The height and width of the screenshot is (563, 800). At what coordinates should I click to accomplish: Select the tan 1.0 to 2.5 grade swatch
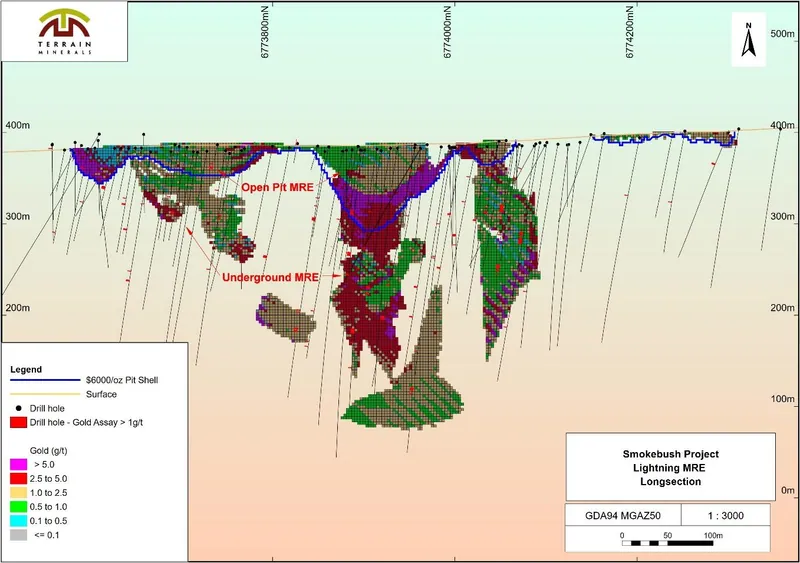pyautogui.click(x=18, y=493)
